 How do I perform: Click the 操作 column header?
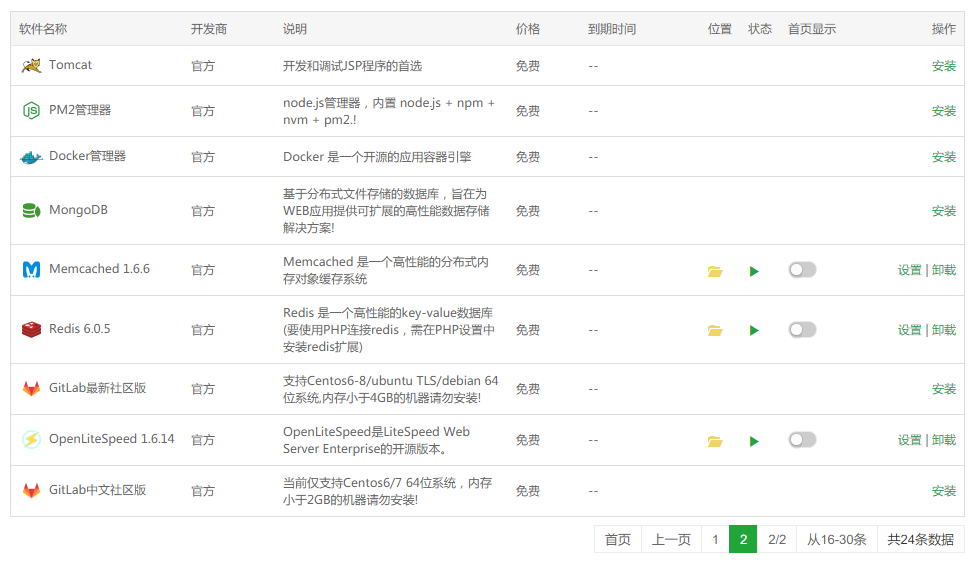point(944,29)
